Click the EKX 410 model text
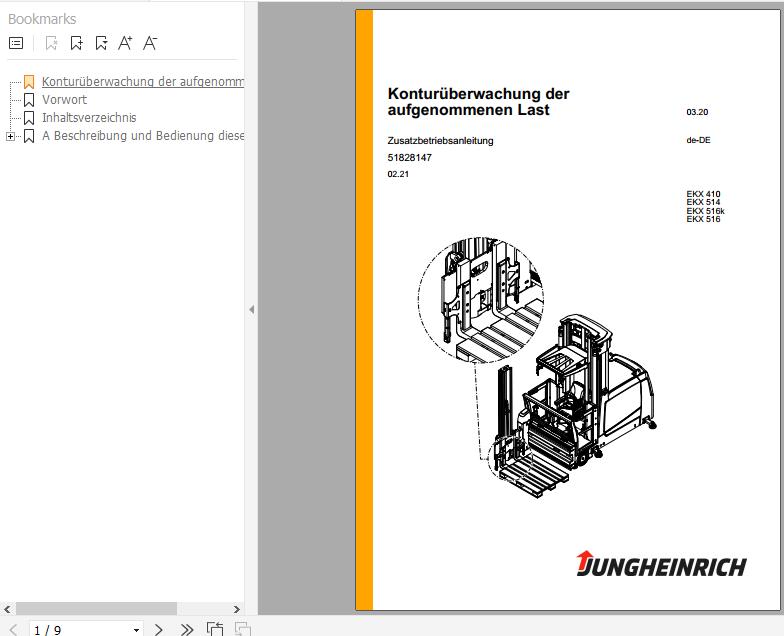784x636 pixels. (x=704, y=194)
